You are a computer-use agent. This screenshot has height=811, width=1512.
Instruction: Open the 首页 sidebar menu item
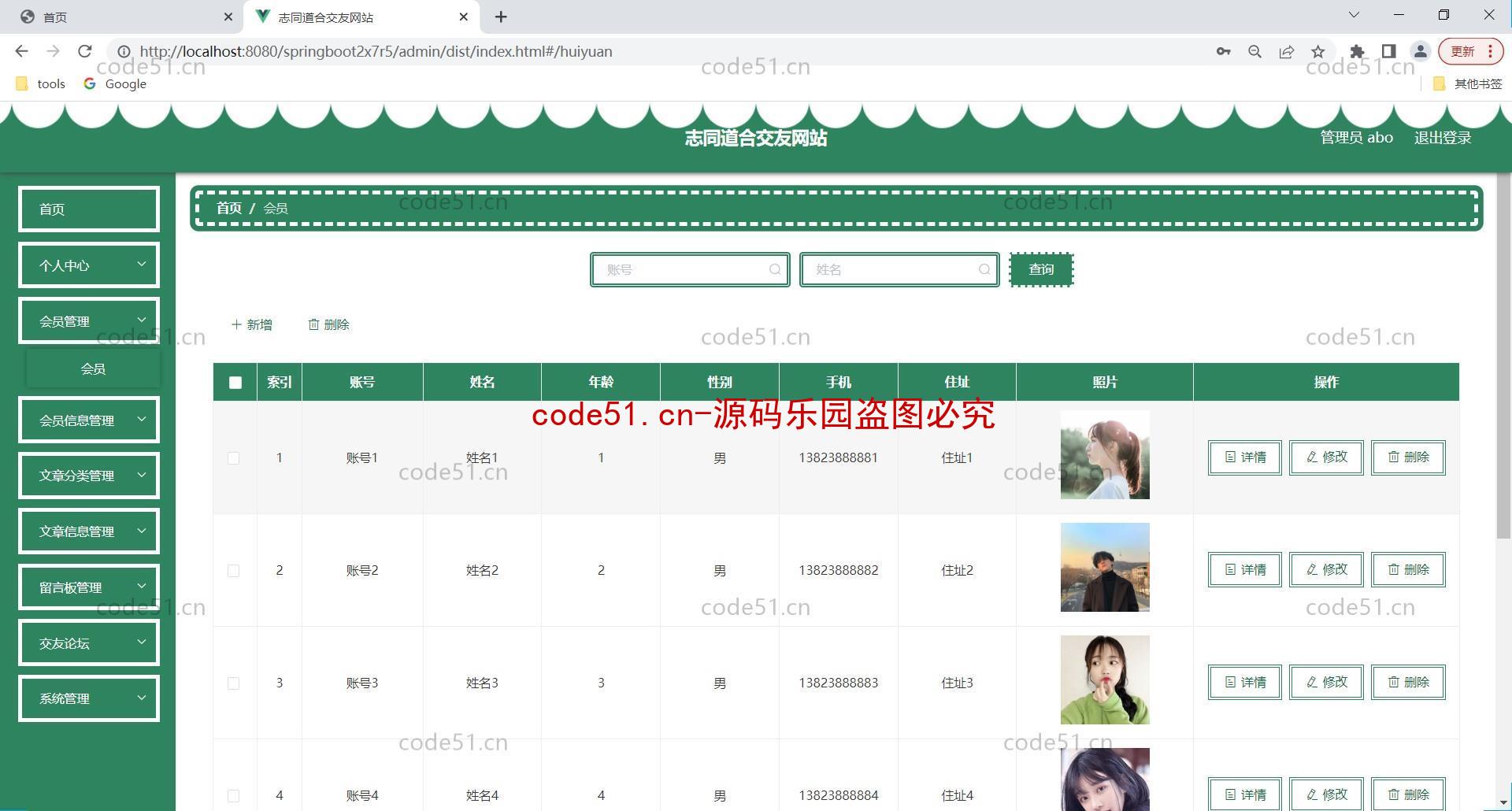[x=89, y=209]
